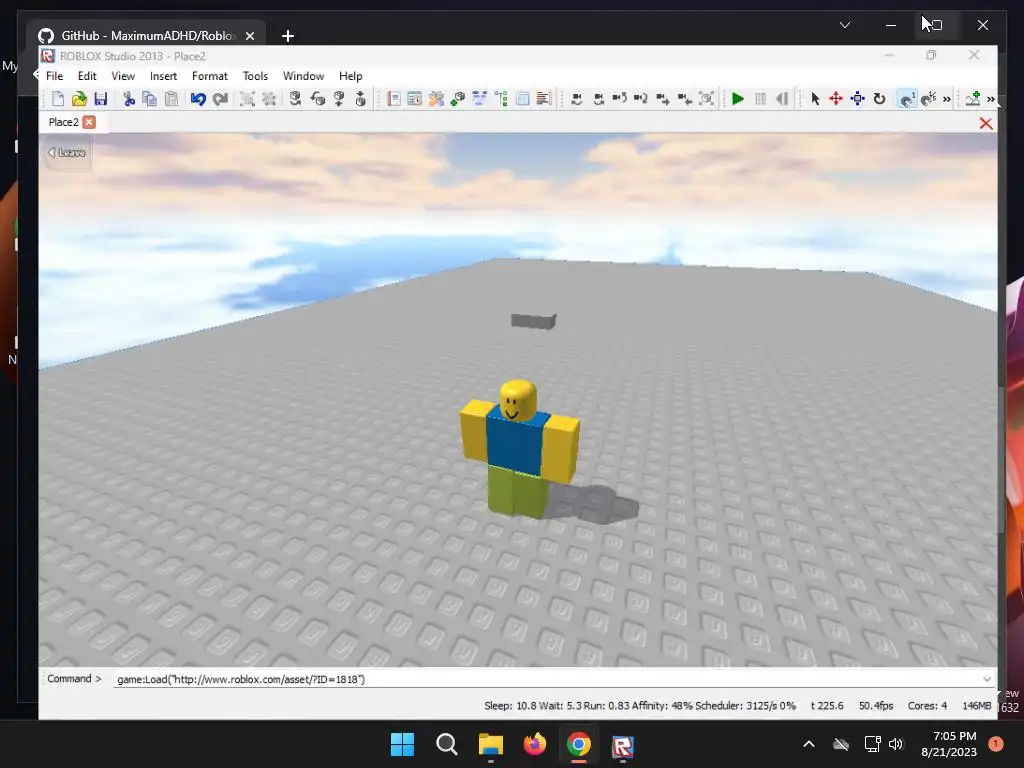Open the File menu
Screen dimensions: 1024x768
tap(54, 76)
